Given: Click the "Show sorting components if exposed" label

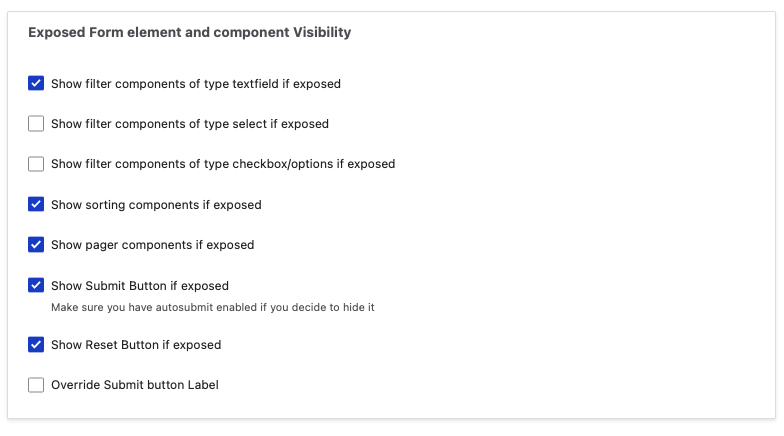Looking at the screenshot, I should (x=156, y=205).
